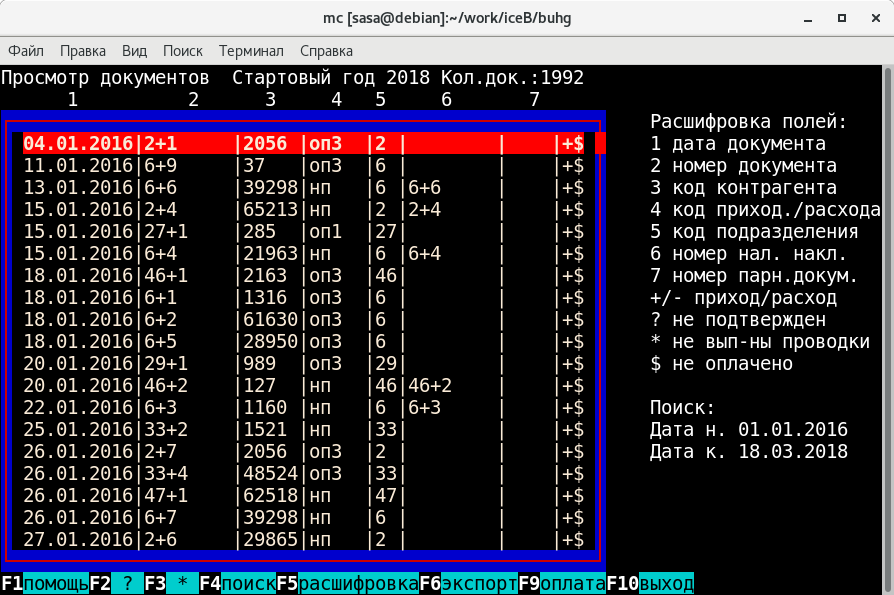Close the terminal window

(x=876, y=18)
